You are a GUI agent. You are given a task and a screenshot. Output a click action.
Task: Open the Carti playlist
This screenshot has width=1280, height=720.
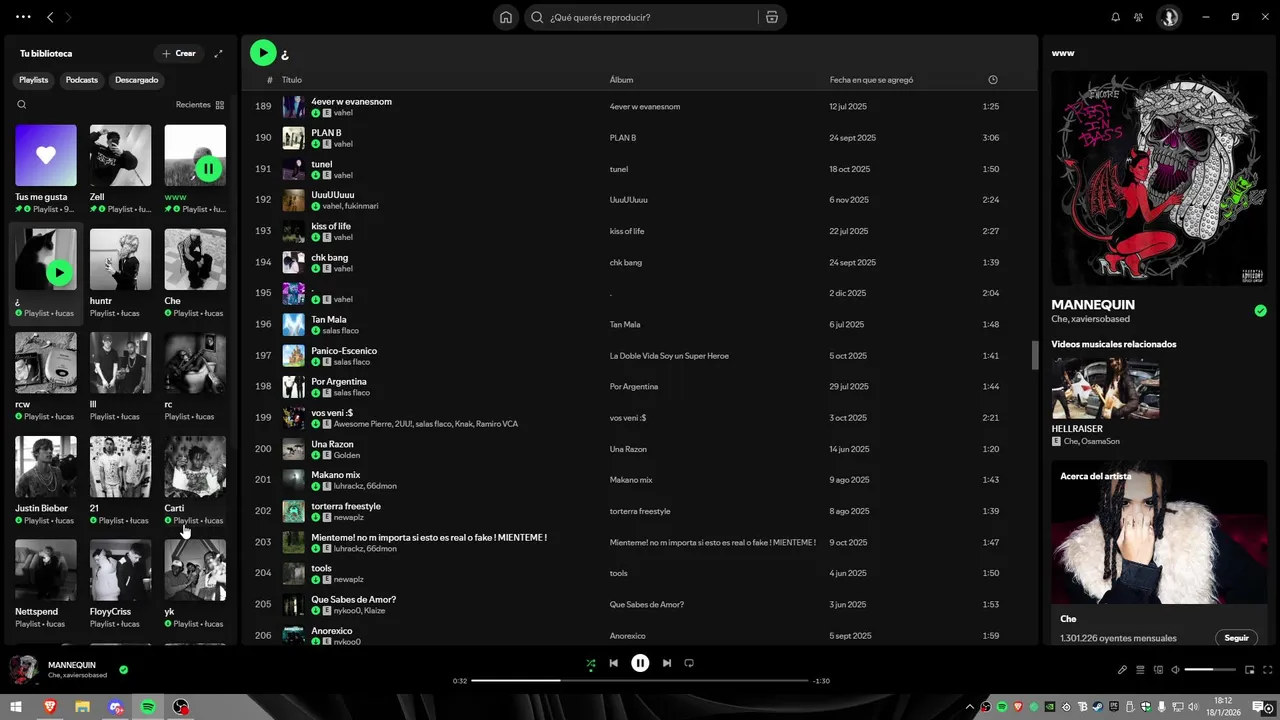pos(195,466)
